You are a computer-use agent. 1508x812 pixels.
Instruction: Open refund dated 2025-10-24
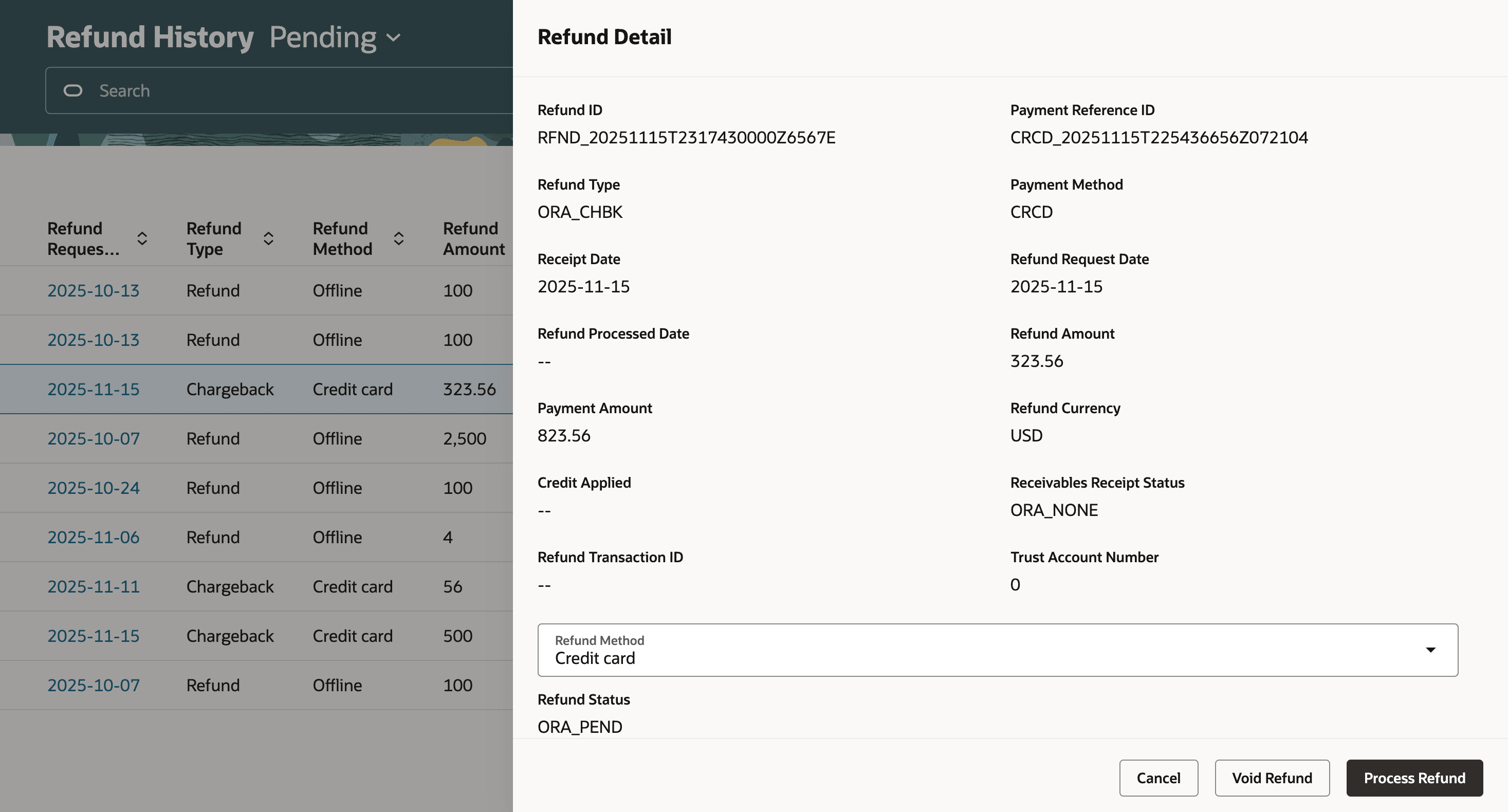pyautogui.click(x=93, y=487)
